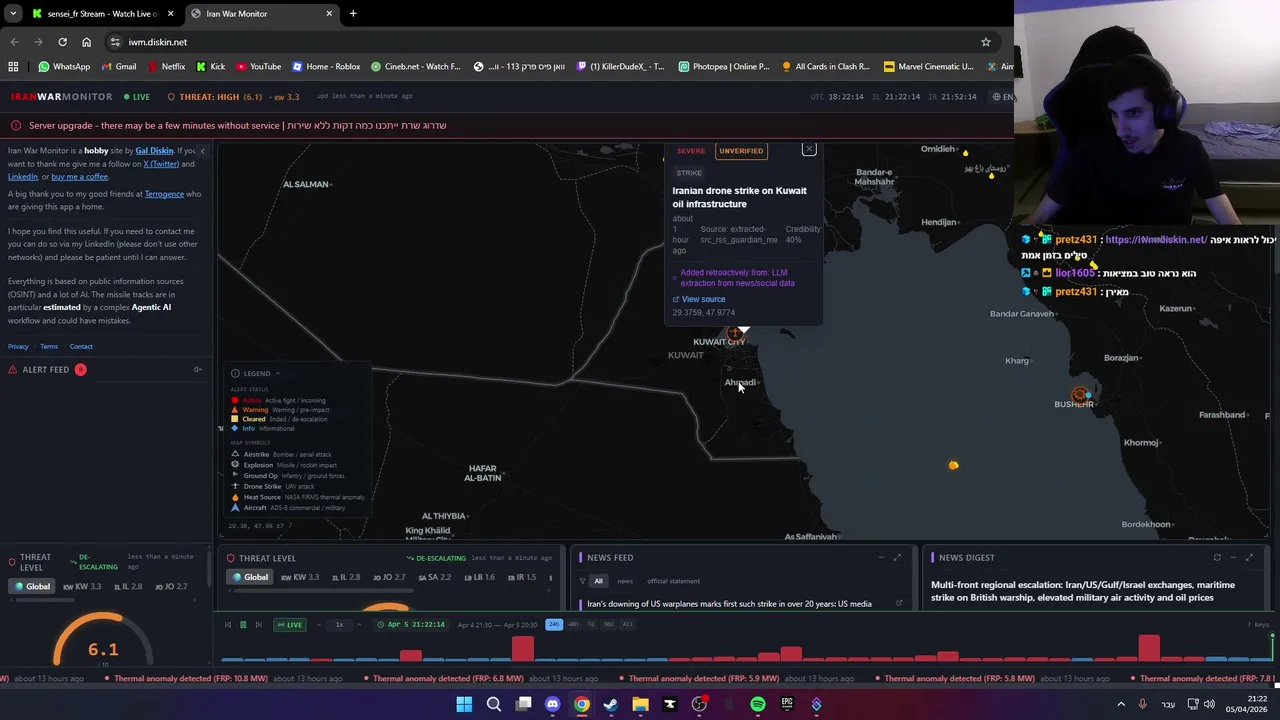Filter news feed to news only
The width and height of the screenshot is (1280, 720).
pyautogui.click(x=624, y=581)
